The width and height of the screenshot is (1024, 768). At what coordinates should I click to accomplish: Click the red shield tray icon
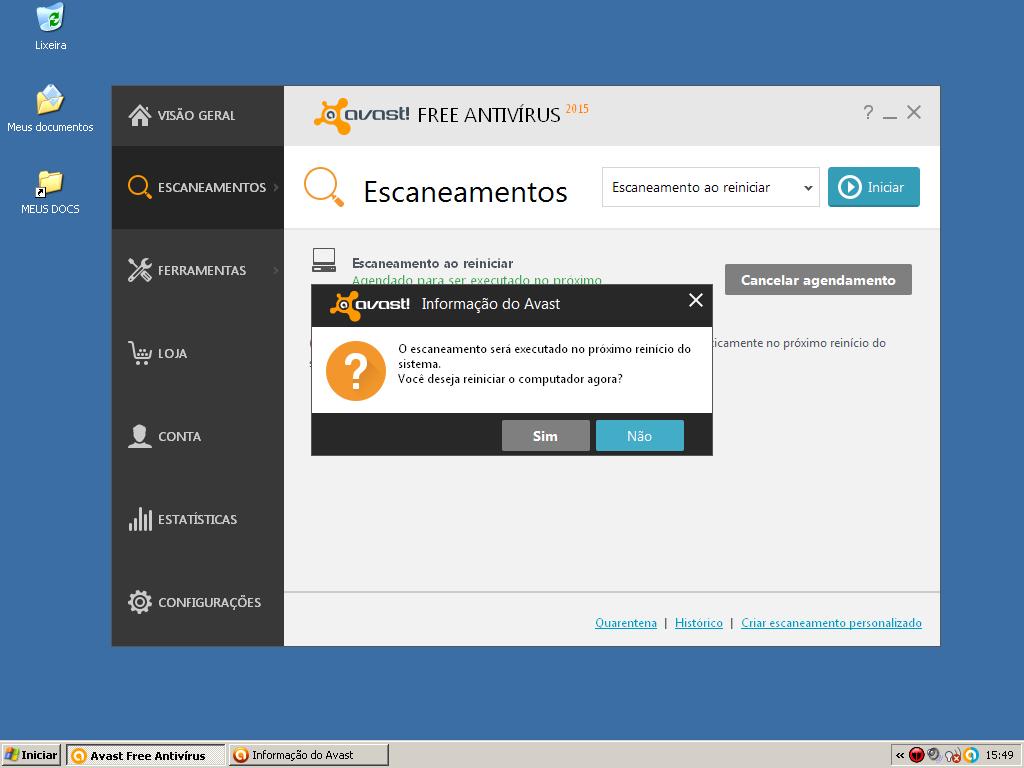click(x=916, y=756)
